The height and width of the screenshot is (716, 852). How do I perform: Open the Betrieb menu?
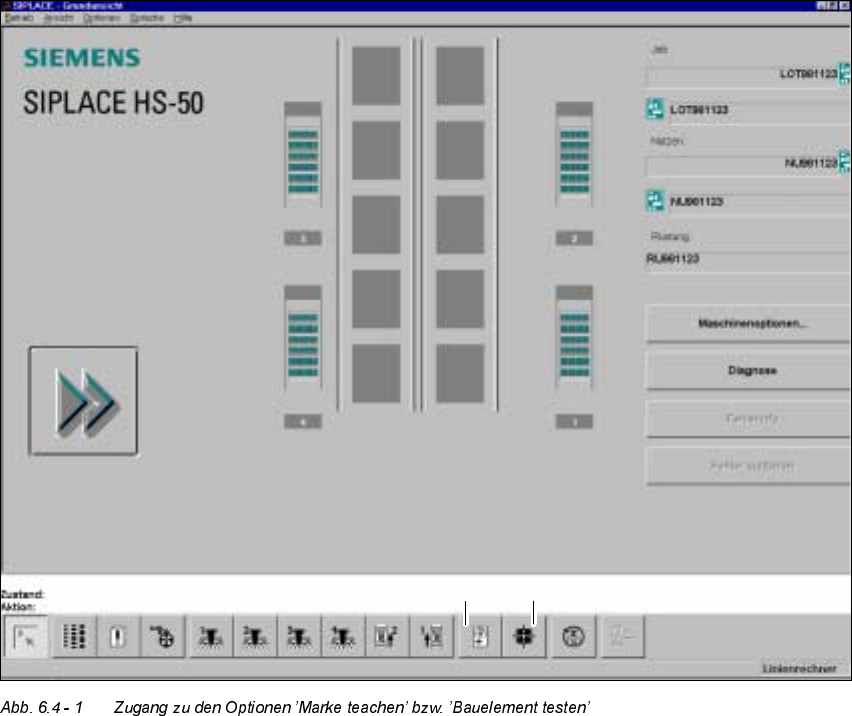[x=19, y=18]
